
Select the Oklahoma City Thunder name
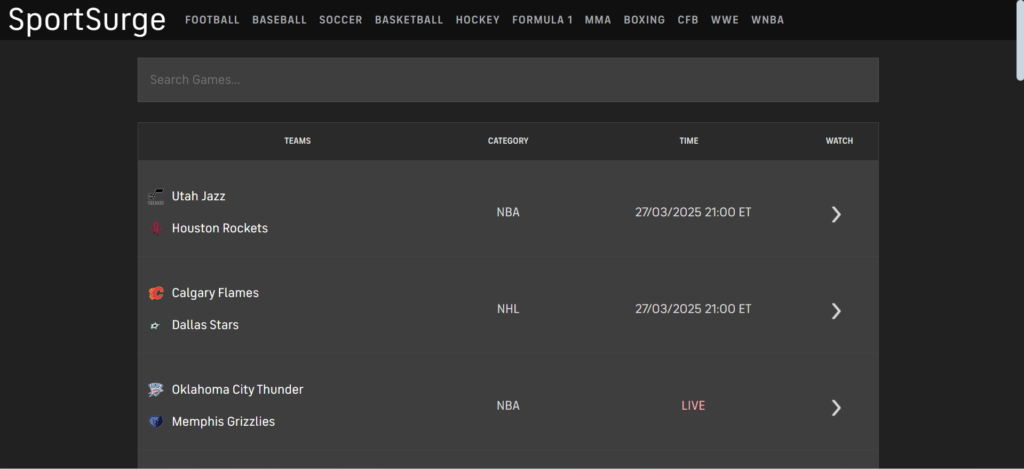coord(238,389)
